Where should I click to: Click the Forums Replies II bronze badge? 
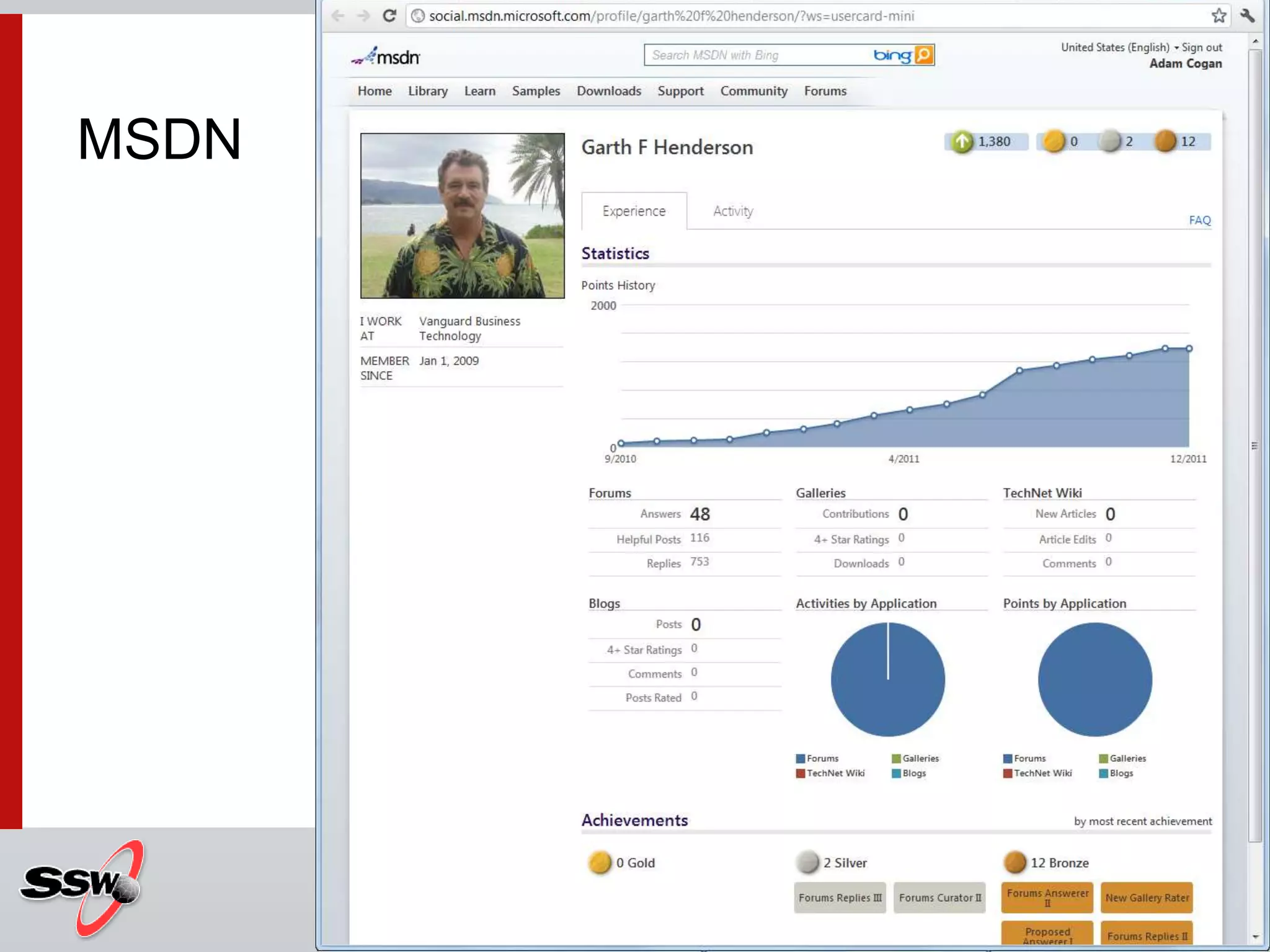coord(1147,934)
